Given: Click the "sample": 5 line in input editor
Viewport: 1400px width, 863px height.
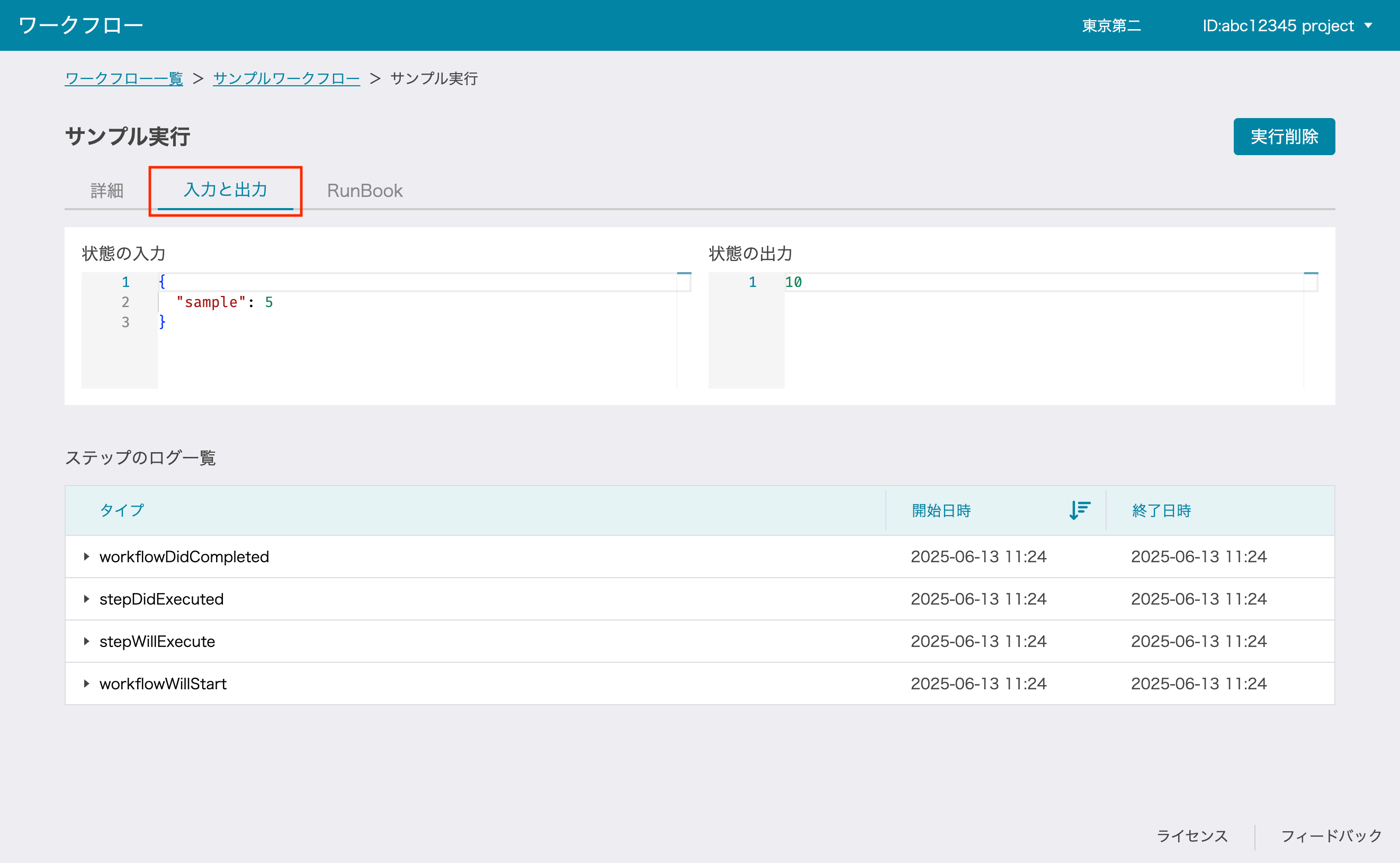Looking at the screenshot, I should (225, 302).
